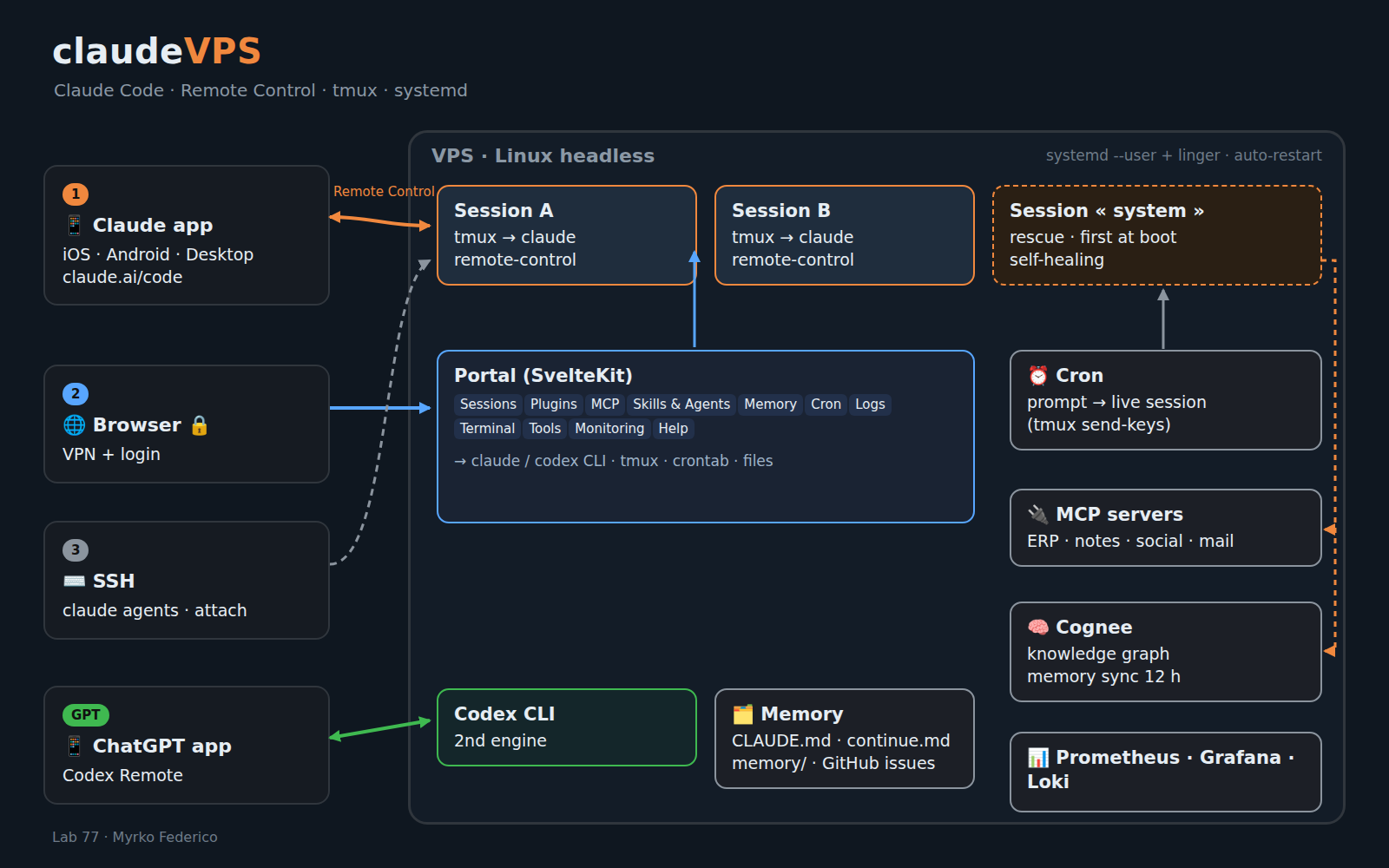Click the 'Codex Remote' text
The image size is (1389, 868).
(122, 776)
